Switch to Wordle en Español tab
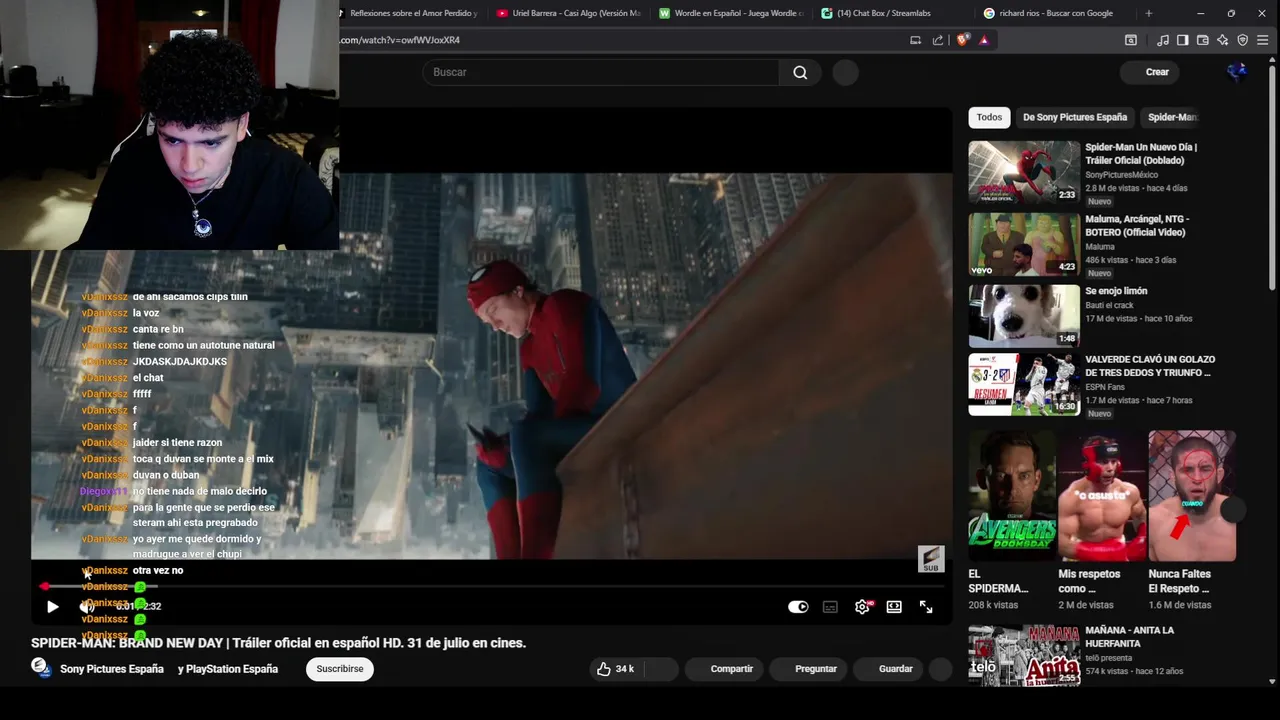Screen dimensions: 1280x720 click(x=732, y=13)
